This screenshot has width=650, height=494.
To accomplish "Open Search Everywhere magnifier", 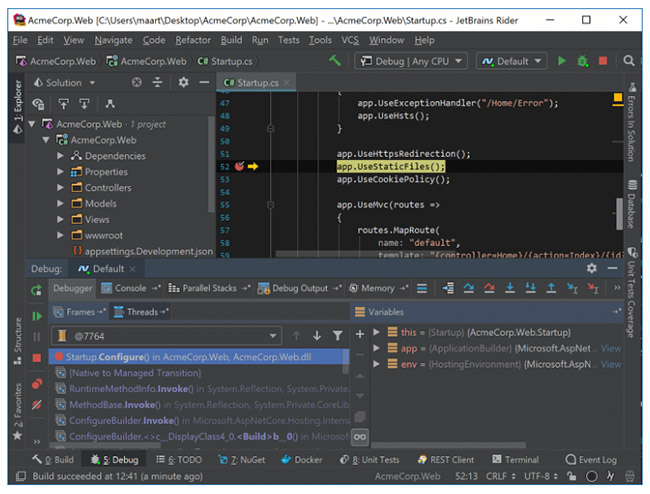I will click(x=629, y=61).
